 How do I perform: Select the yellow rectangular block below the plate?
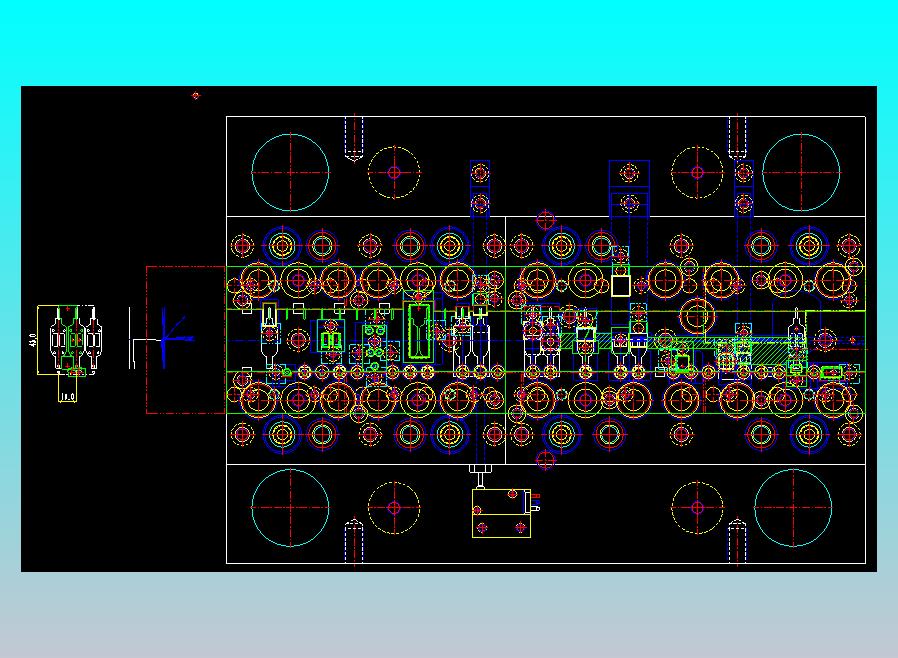pos(502,513)
